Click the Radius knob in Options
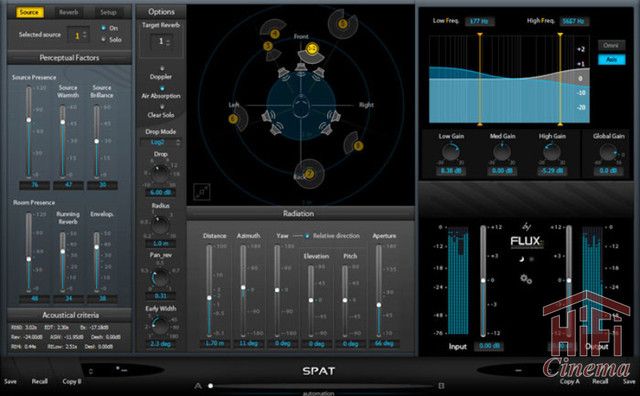The height and width of the screenshot is (396, 640). click(x=160, y=225)
